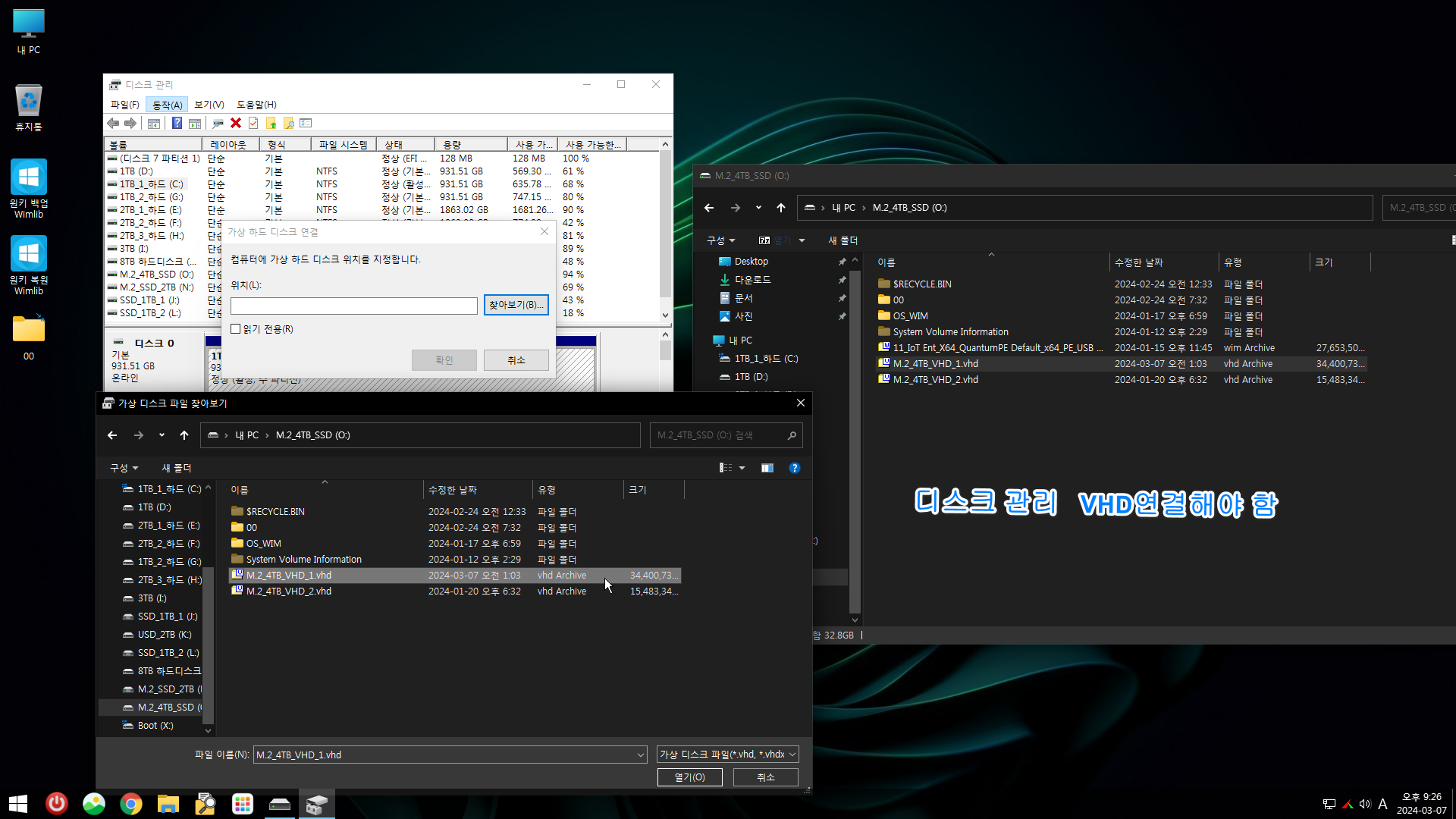Screen dimensions: 1456x819
Task: Open Chrome from the taskbar
Action: pos(131,803)
